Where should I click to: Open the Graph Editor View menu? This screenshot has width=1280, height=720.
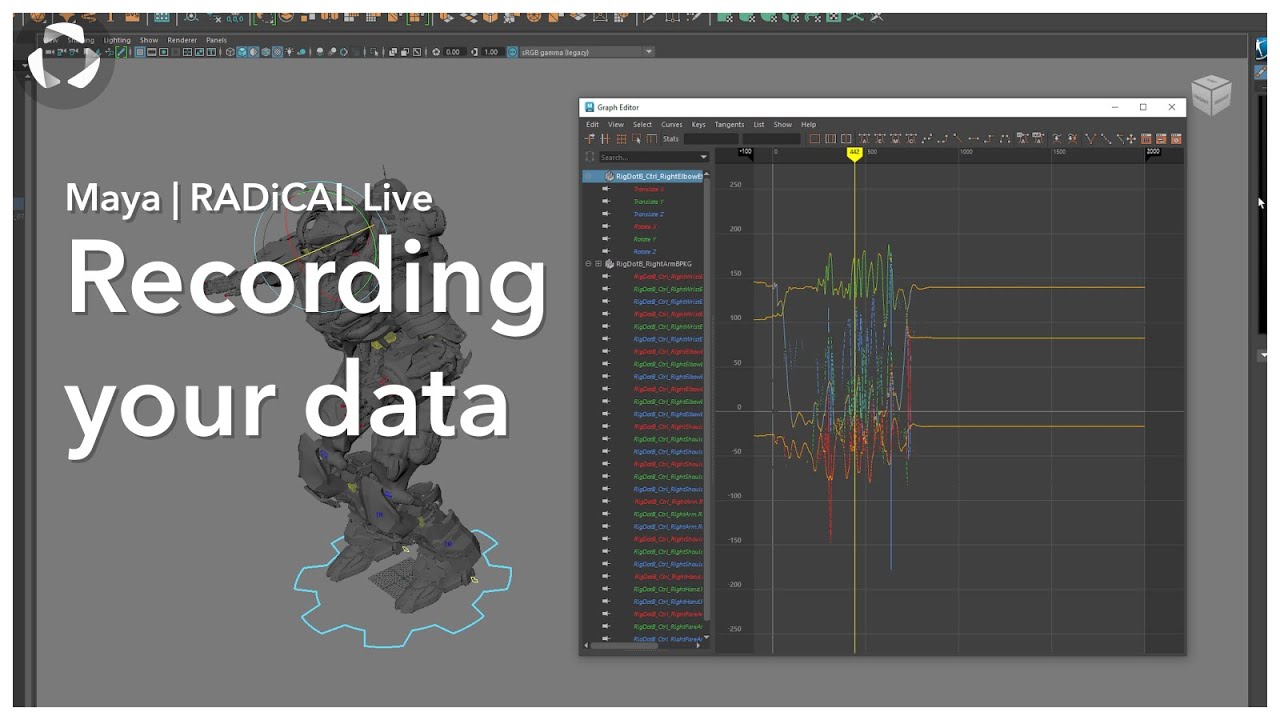[x=616, y=125]
